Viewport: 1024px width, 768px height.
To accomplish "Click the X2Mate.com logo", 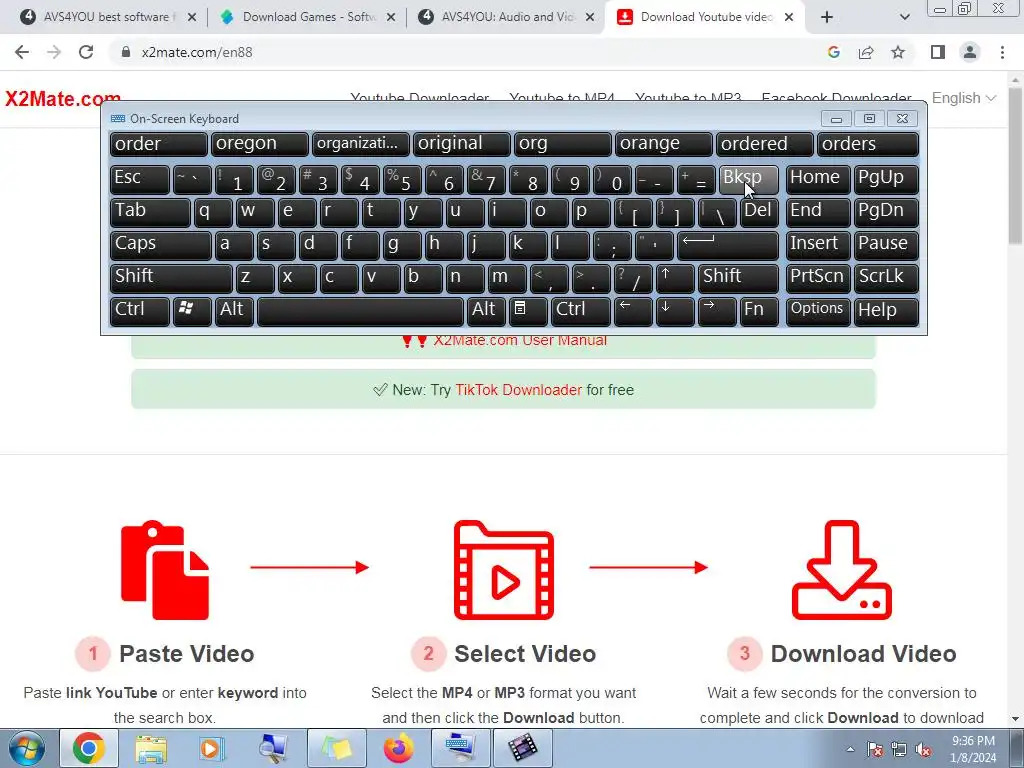I will pos(63,99).
